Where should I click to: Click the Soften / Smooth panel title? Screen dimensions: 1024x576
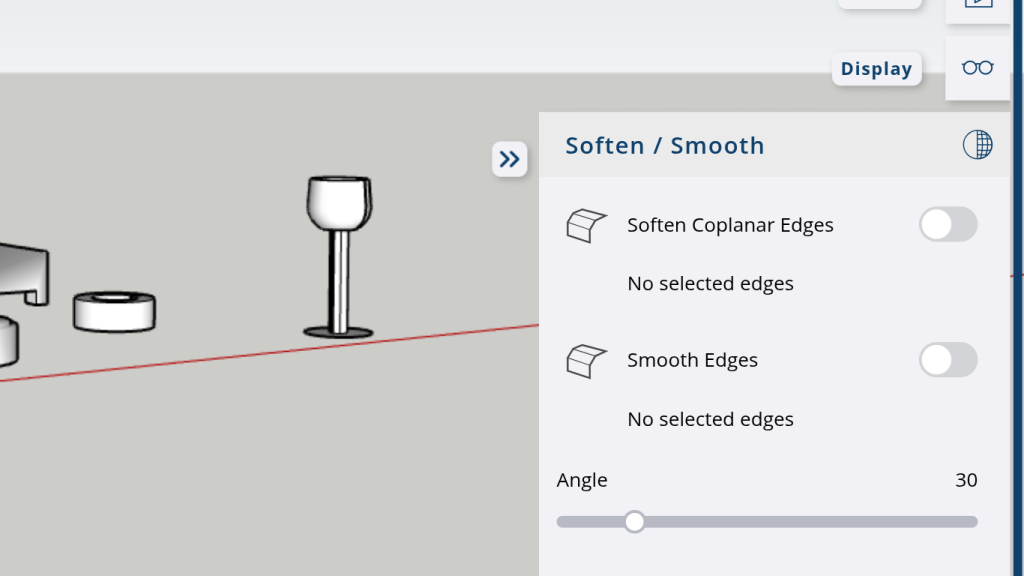click(x=664, y=146)
